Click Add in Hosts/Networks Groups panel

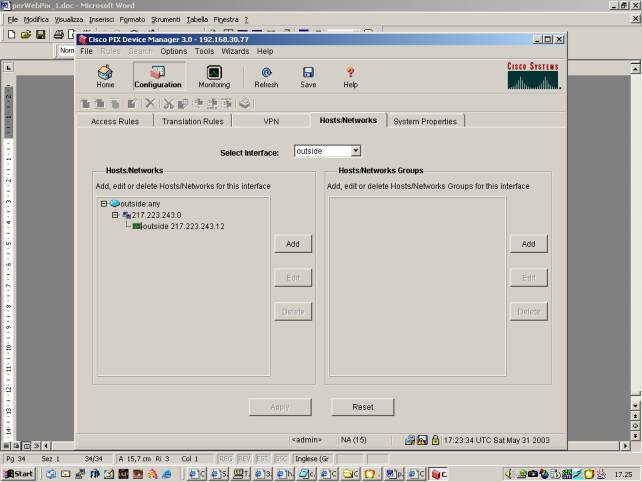(x=529, y=244)
